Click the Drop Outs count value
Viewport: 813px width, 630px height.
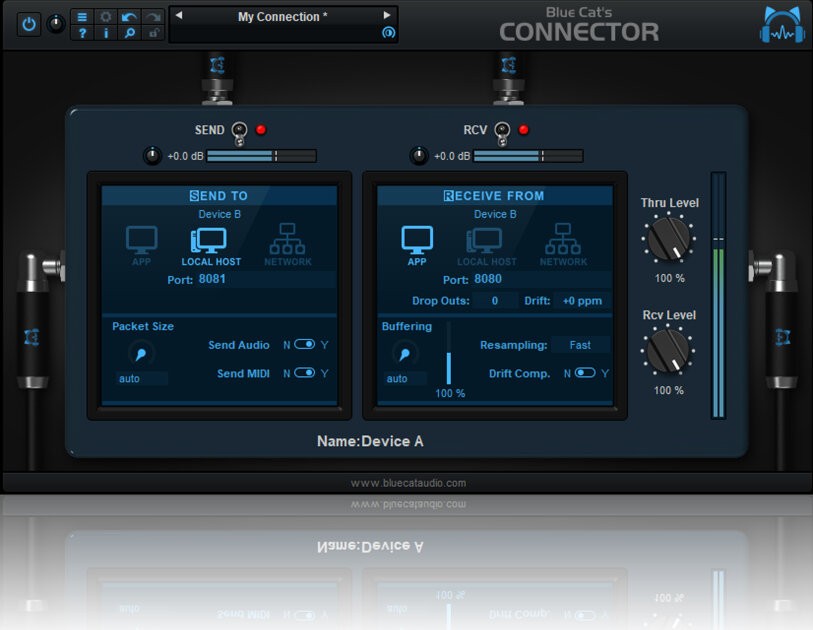tap(495, 301)
